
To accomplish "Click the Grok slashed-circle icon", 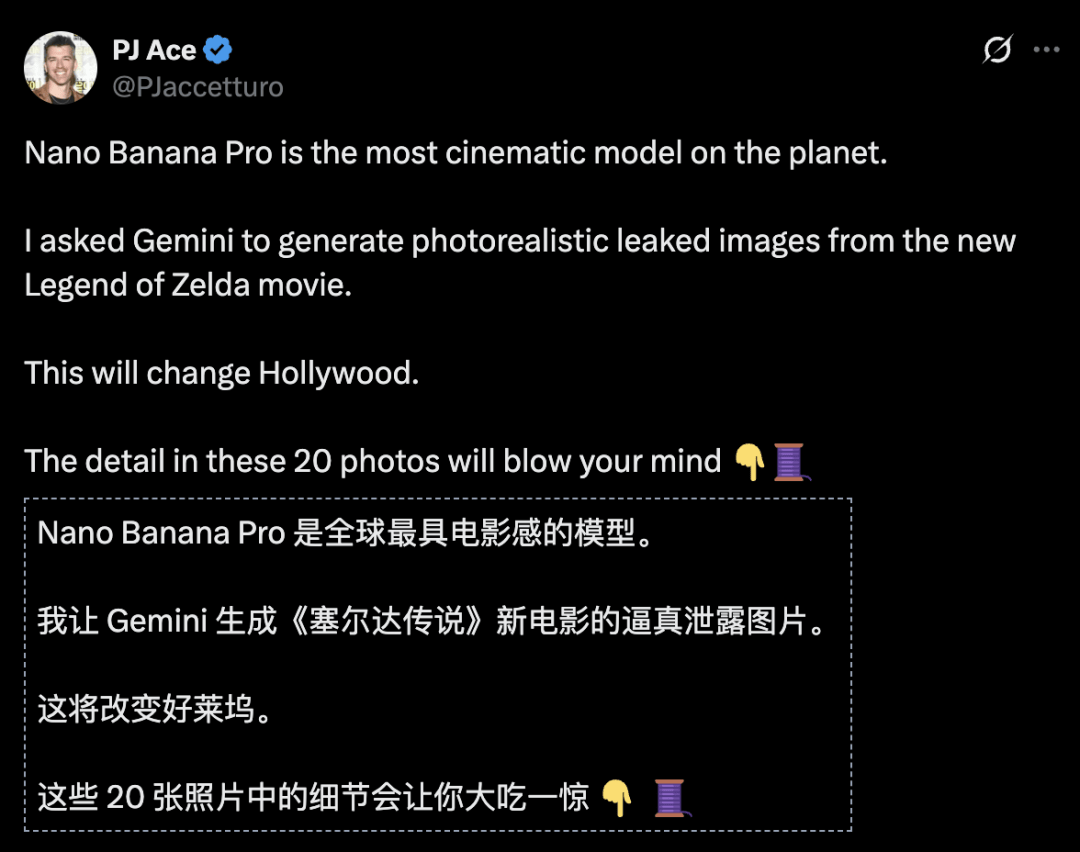I will pos(997,49).
